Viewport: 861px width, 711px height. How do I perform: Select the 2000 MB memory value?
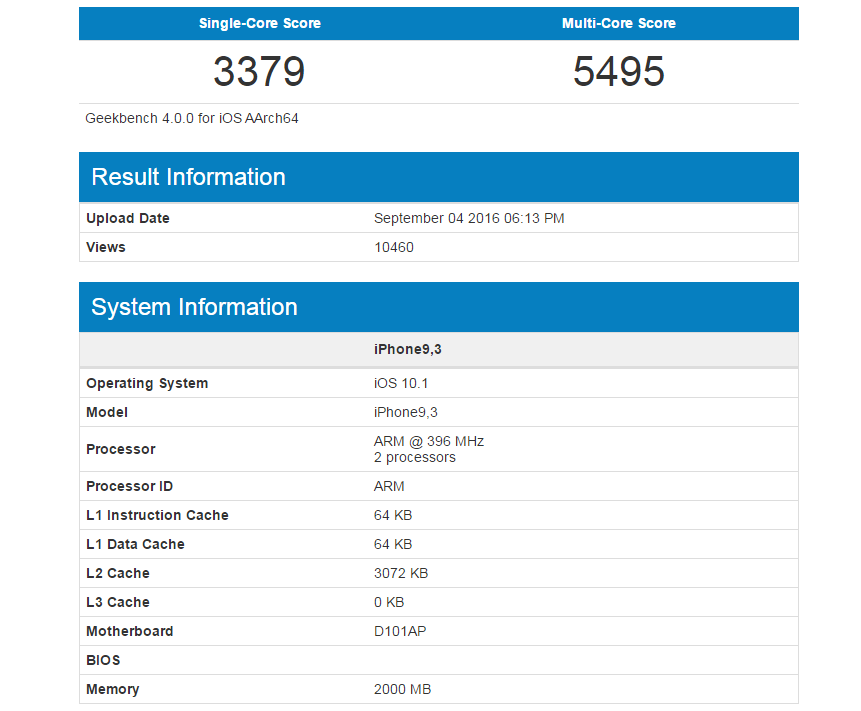click(x=402, y=690)
